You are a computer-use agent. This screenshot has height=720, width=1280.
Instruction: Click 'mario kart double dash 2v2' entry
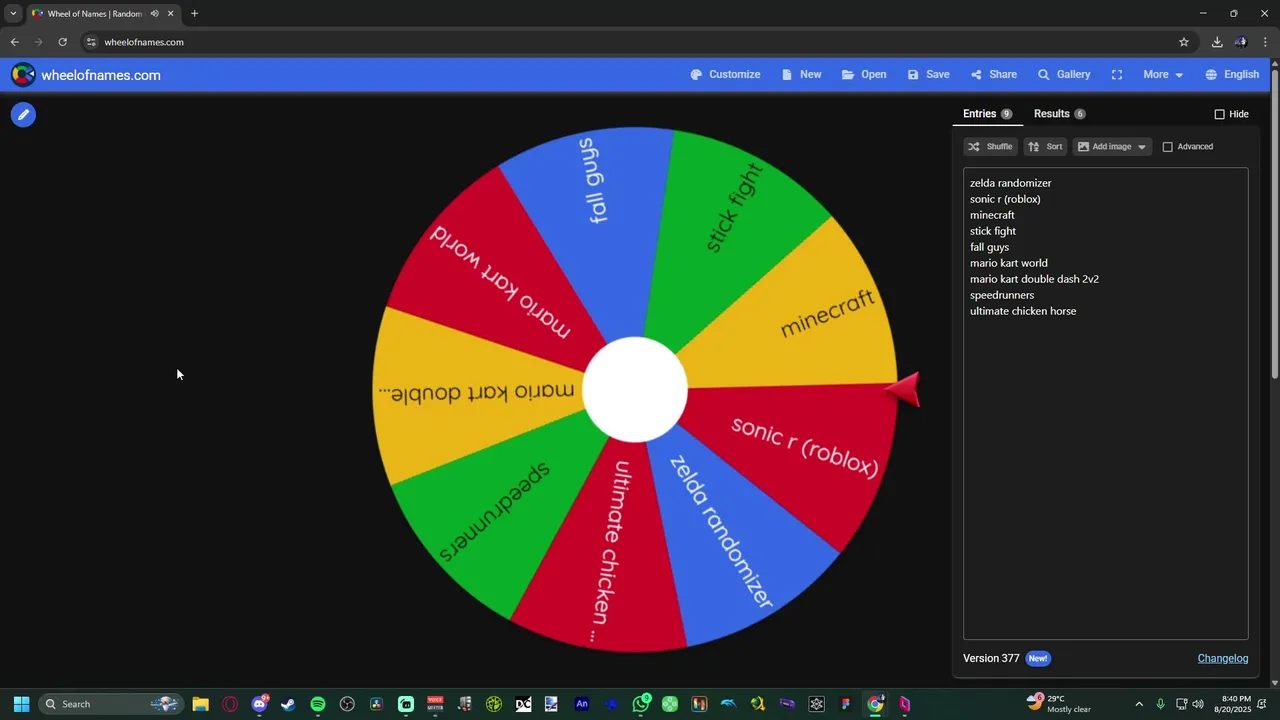(x=1034, y=279)
